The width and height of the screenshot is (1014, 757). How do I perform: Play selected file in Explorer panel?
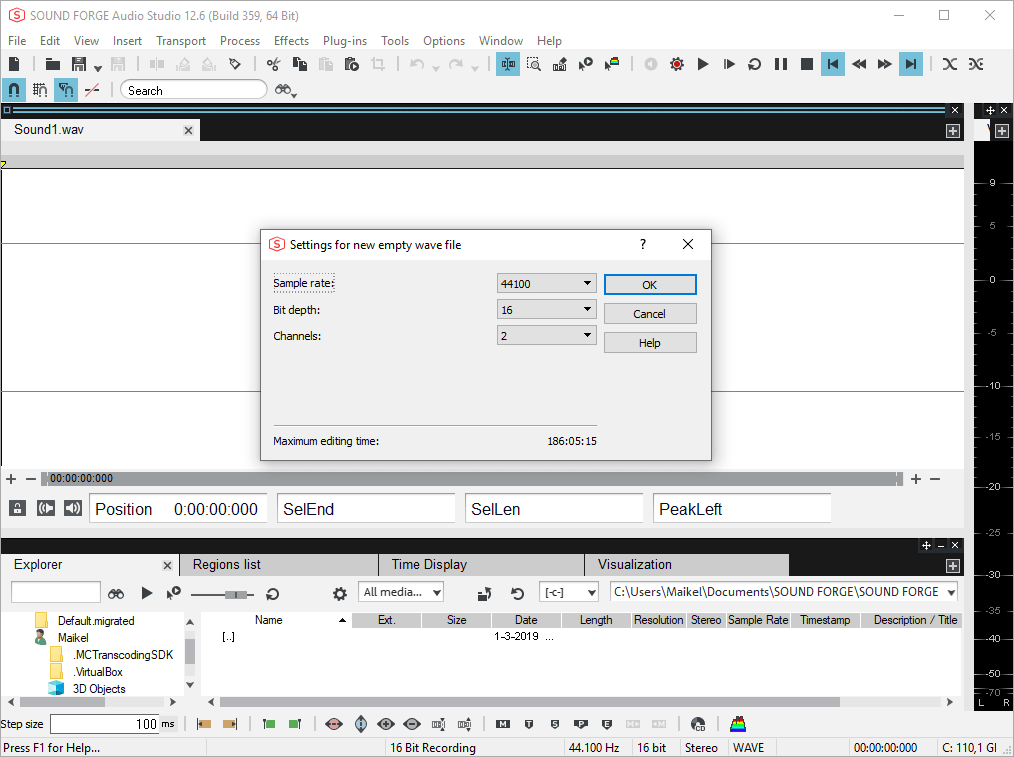click(147, 593)
